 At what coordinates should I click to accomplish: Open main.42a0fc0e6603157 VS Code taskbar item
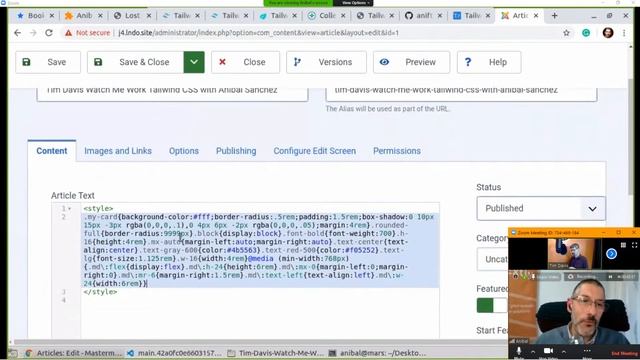click(174, 353)
